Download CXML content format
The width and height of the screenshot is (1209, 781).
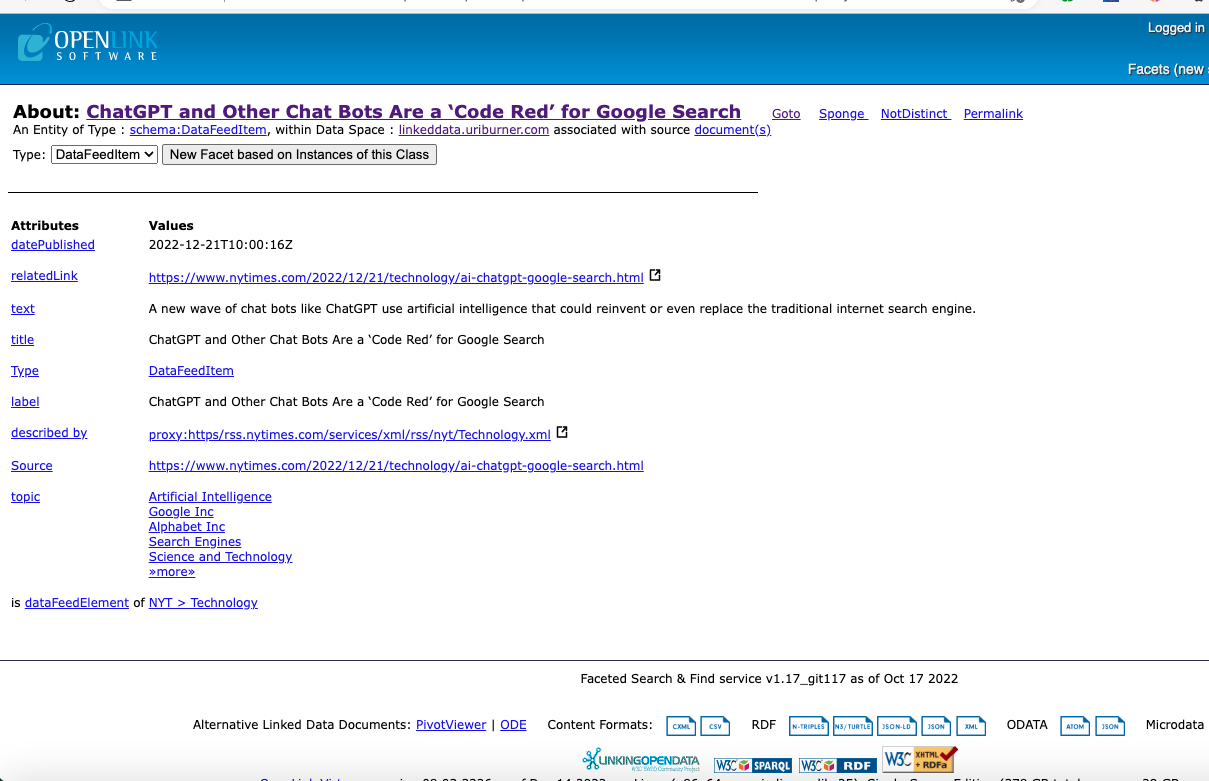tap(682, 726)
